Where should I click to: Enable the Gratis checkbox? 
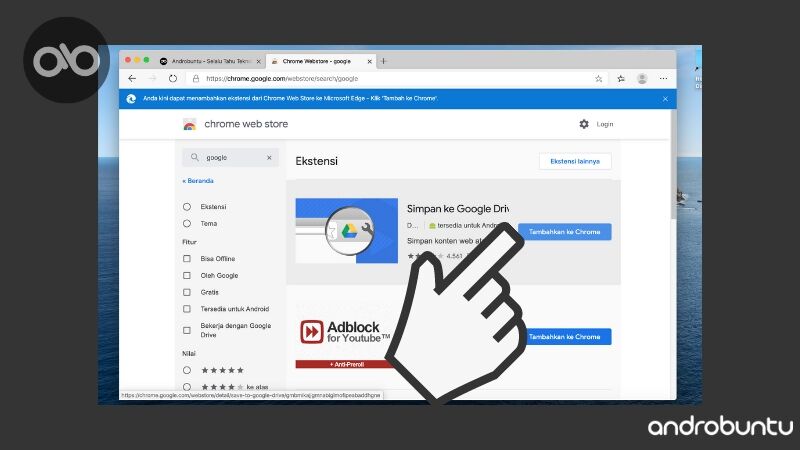click(x=187, y=292)
